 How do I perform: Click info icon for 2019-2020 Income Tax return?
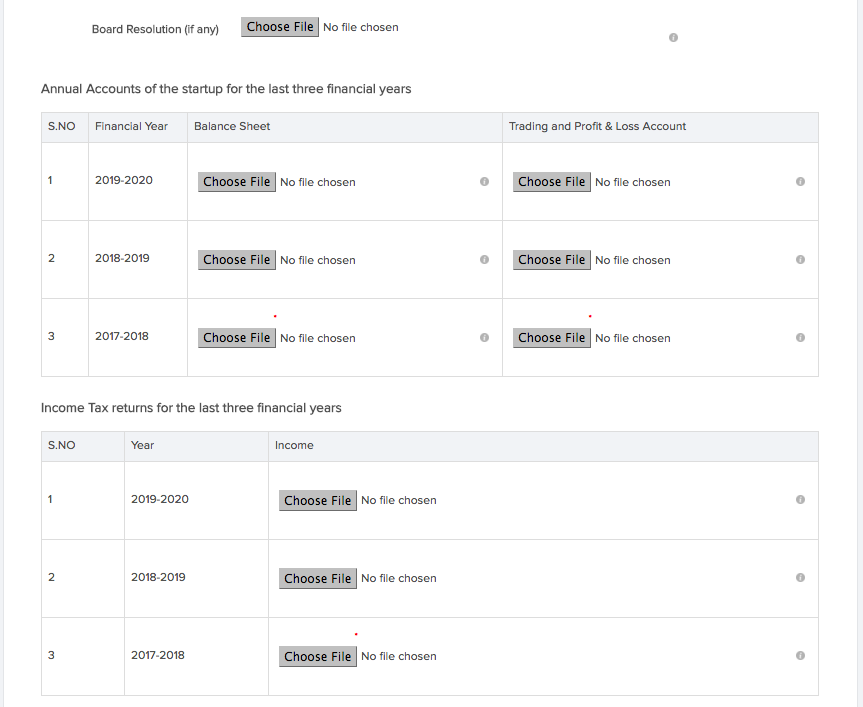coord(800,500)
